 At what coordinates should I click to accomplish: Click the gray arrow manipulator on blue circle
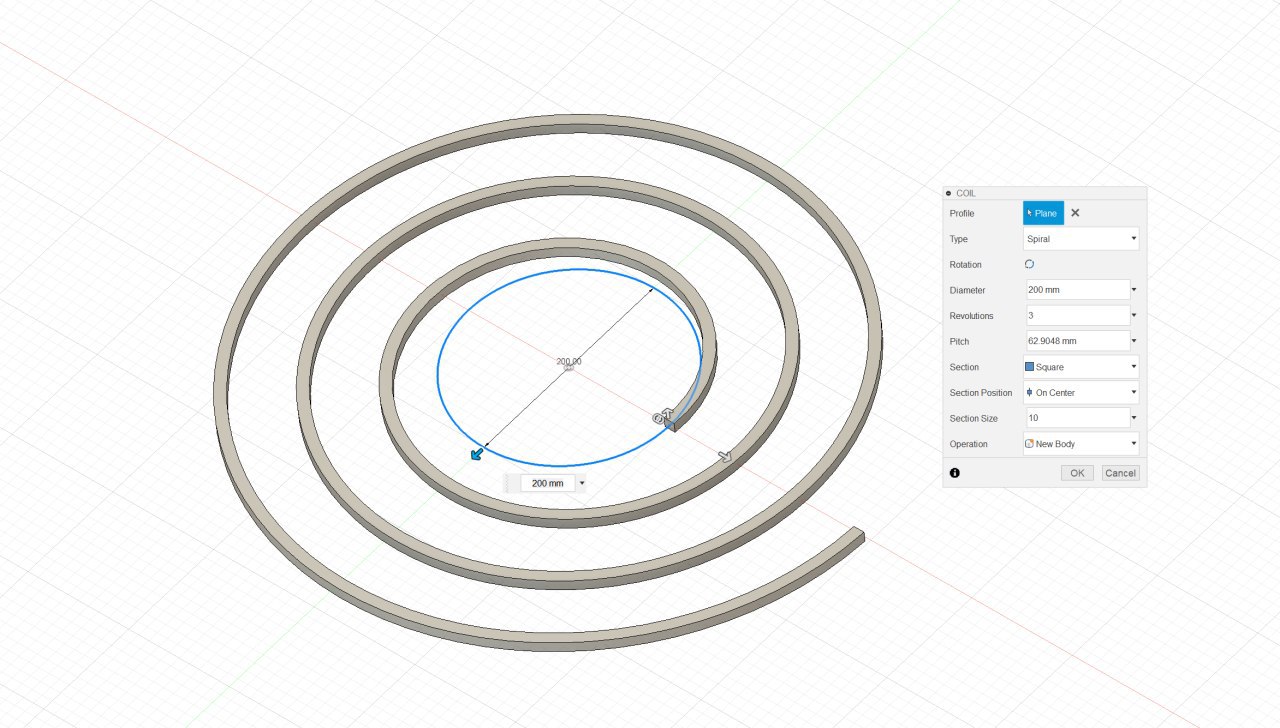[x=725, y=457]
